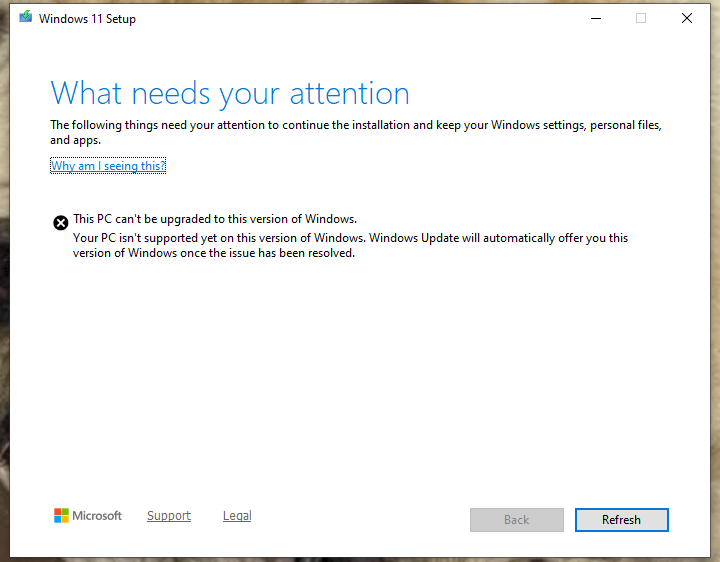Click the Microsoft logo
The height and width of the screenshot is (562, 720).
click(88, 516)
